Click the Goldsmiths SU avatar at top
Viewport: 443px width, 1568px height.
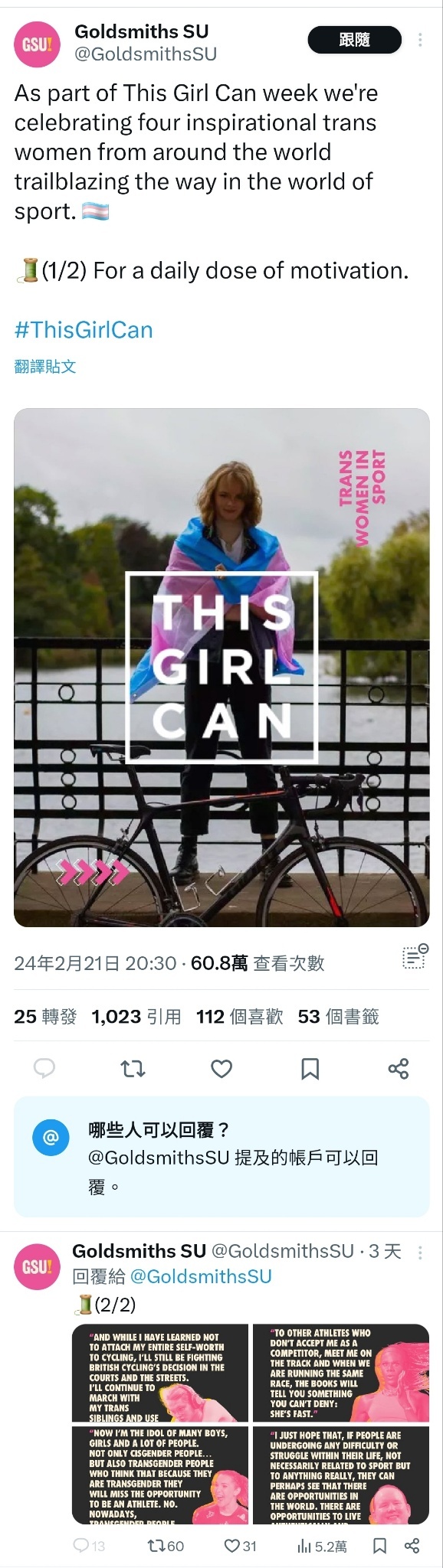38,44
